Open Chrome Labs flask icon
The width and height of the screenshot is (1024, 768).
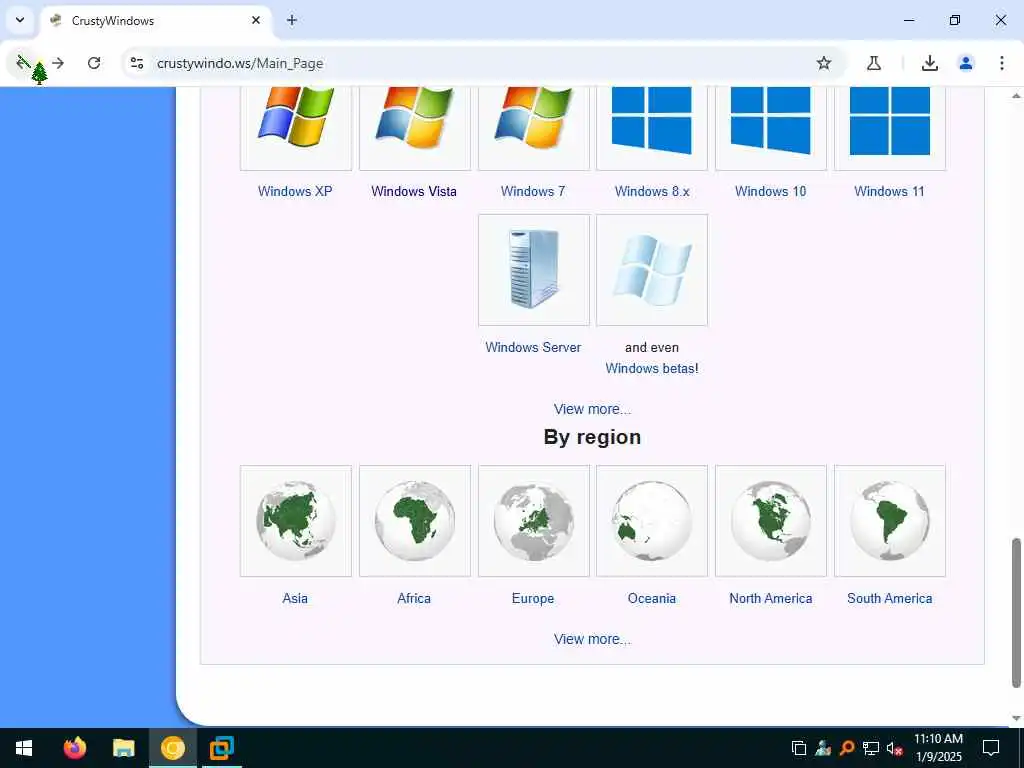(x=874, y=63)
